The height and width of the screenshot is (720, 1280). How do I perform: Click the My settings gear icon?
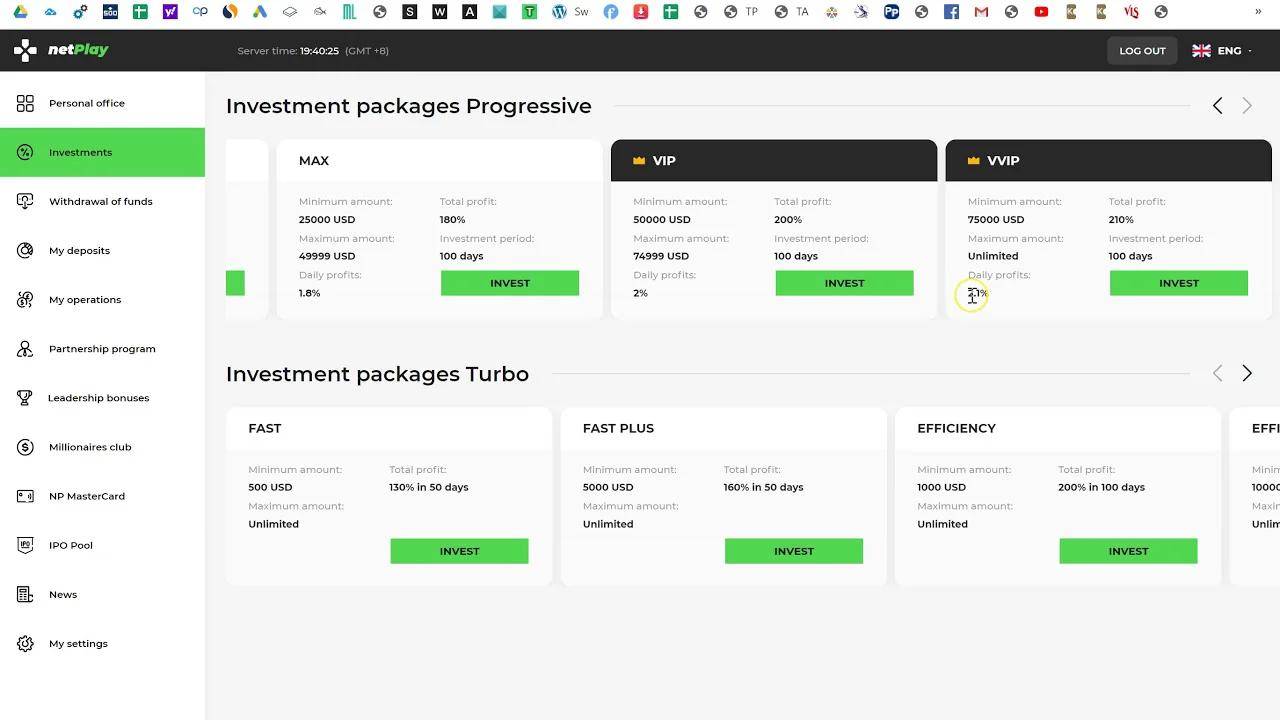pos(25,643)
